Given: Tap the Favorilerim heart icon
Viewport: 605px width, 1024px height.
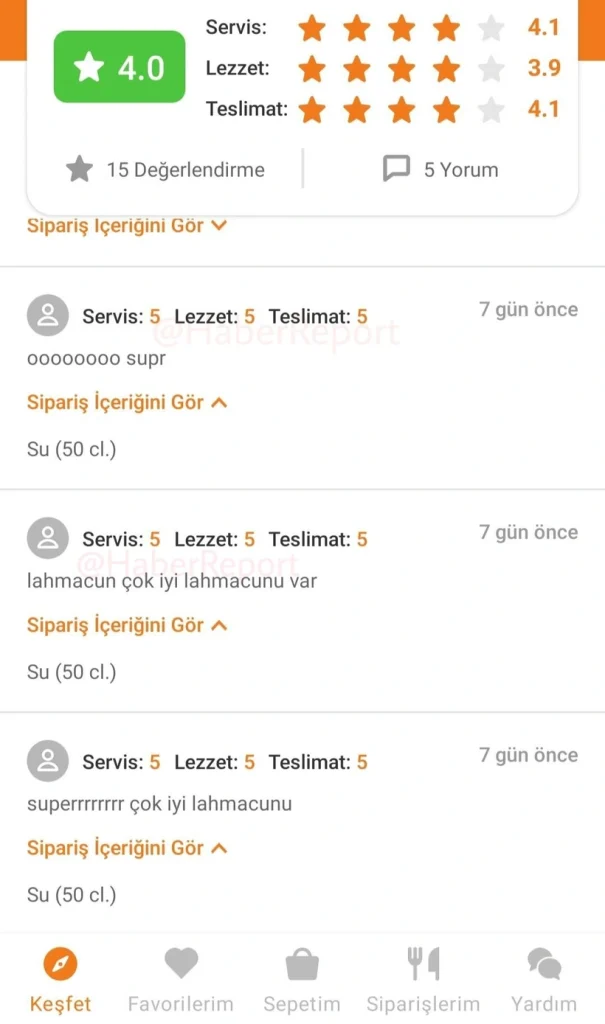Looking at the screenshot, I should pos(181,964).
